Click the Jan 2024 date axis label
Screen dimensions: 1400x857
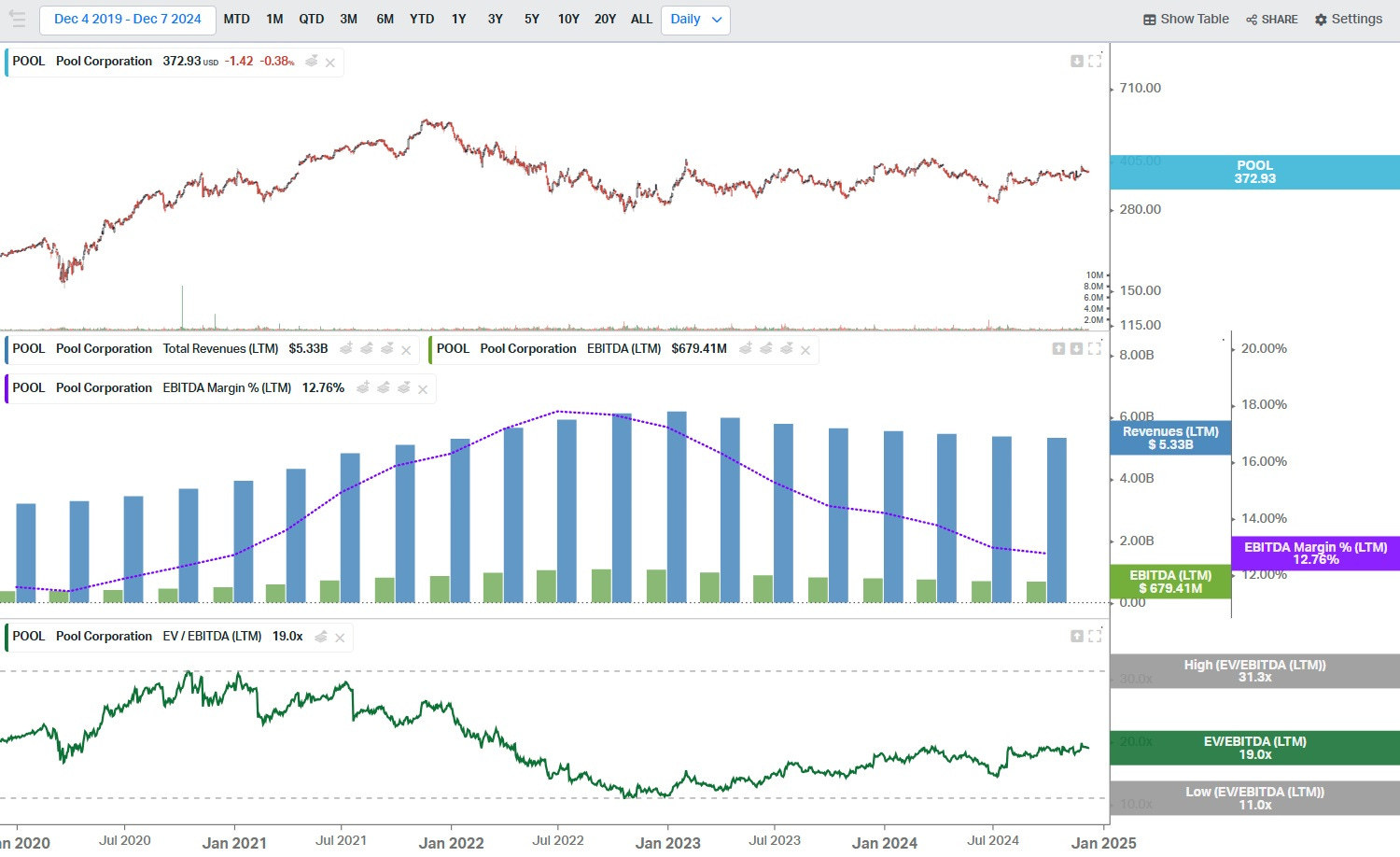tap(885, 843)
